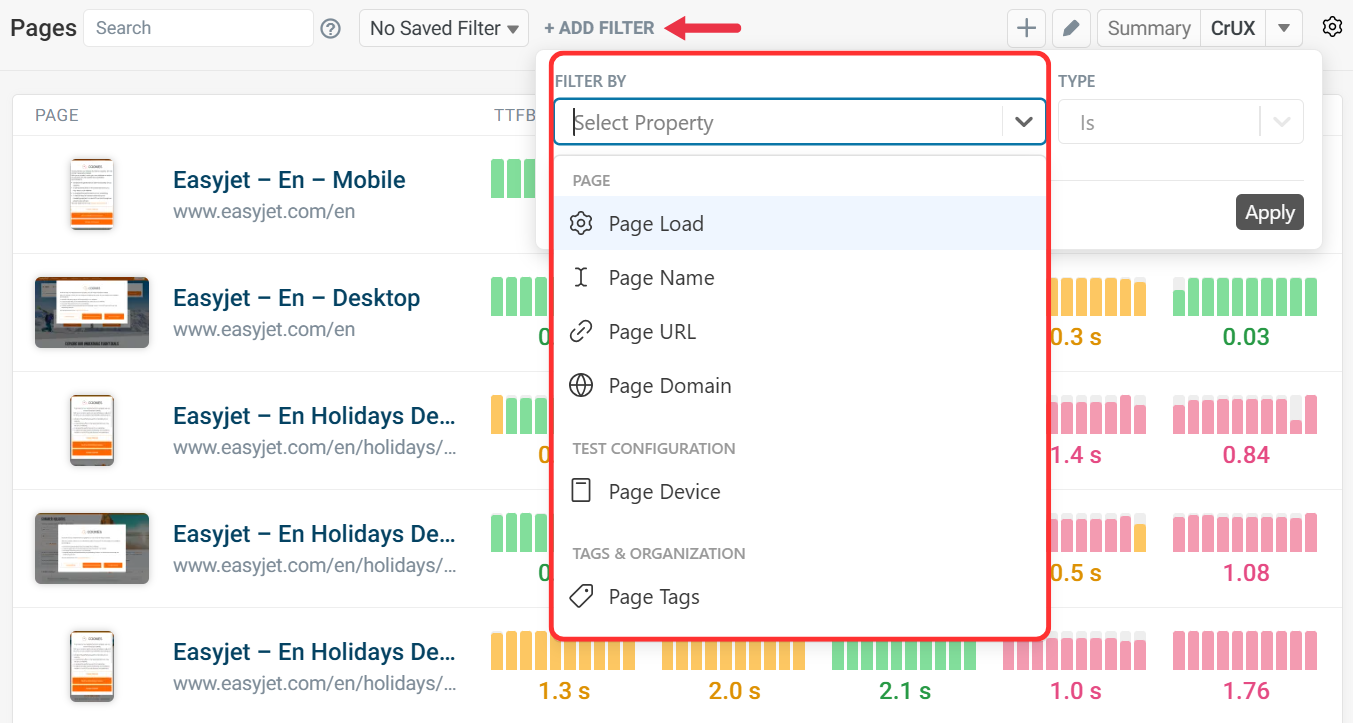Select Page Load gear icon option
Image resolution: width=1353 pixels, height=723 pixels.
click(x=581, y=224)
